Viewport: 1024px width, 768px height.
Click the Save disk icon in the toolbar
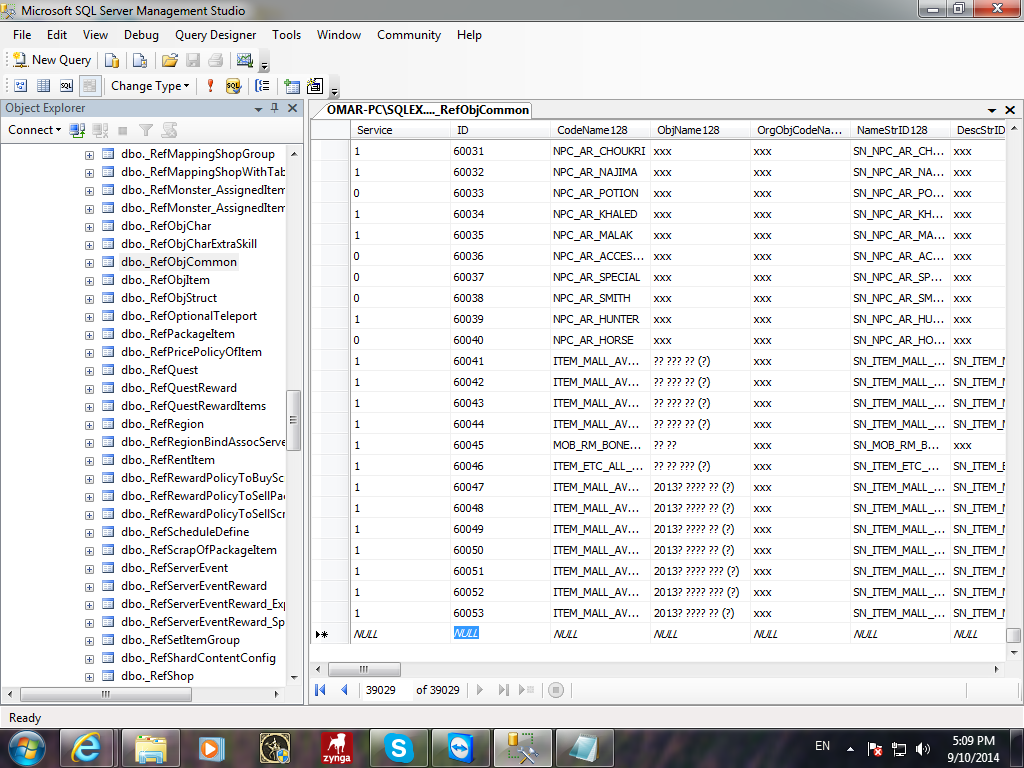coord(193,60)
